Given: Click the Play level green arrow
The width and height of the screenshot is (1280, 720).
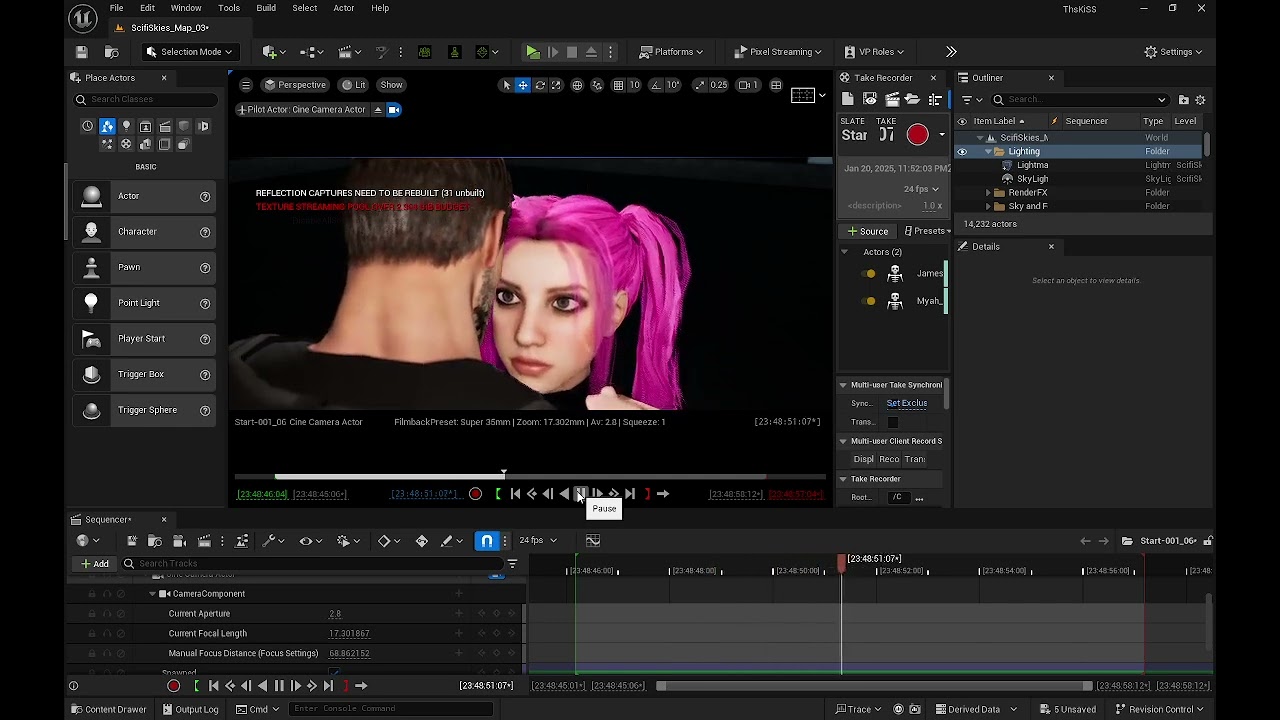Looking at the screenshot, I should (533, 52).
